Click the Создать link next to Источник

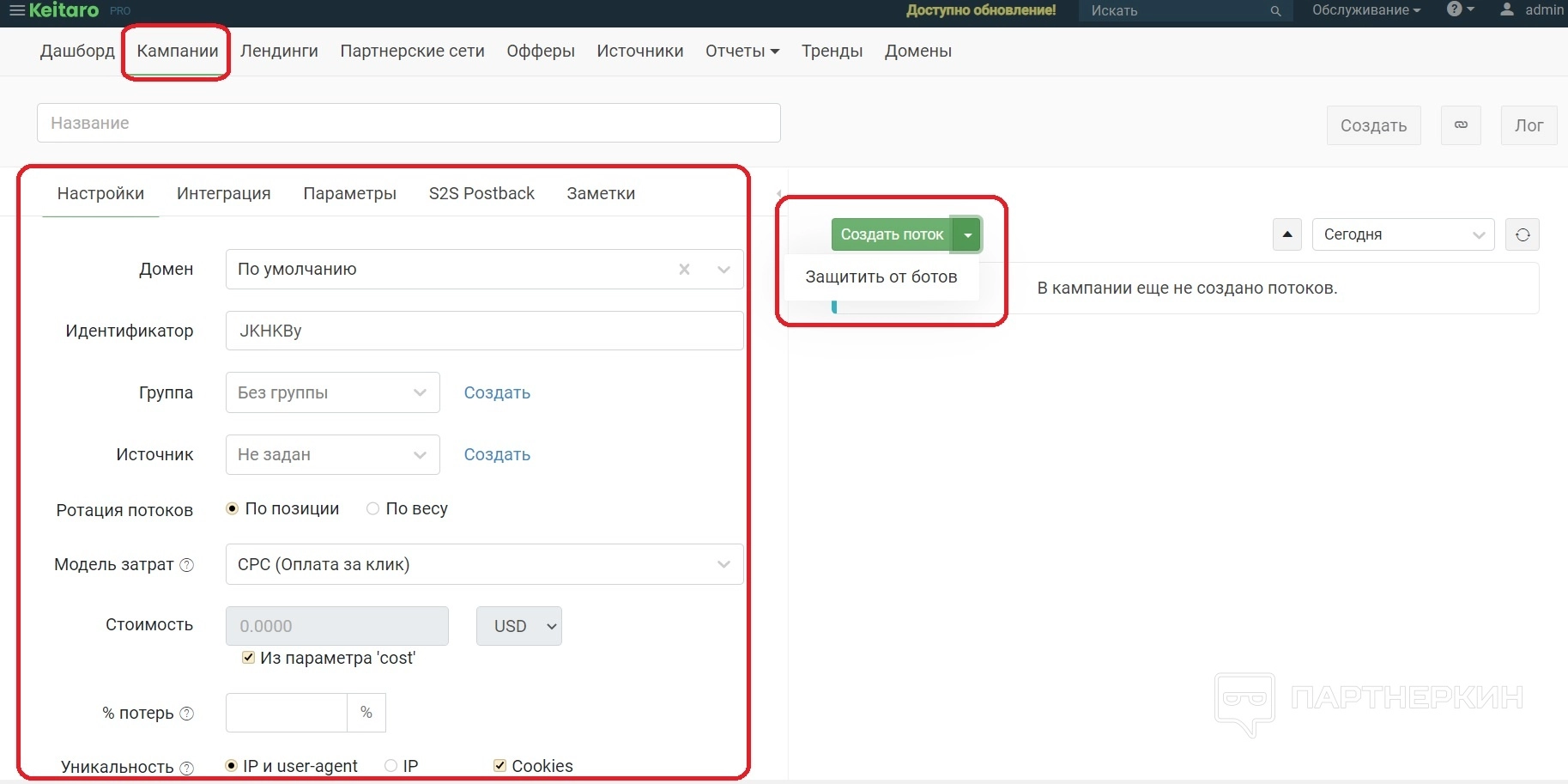coord(497,454)
